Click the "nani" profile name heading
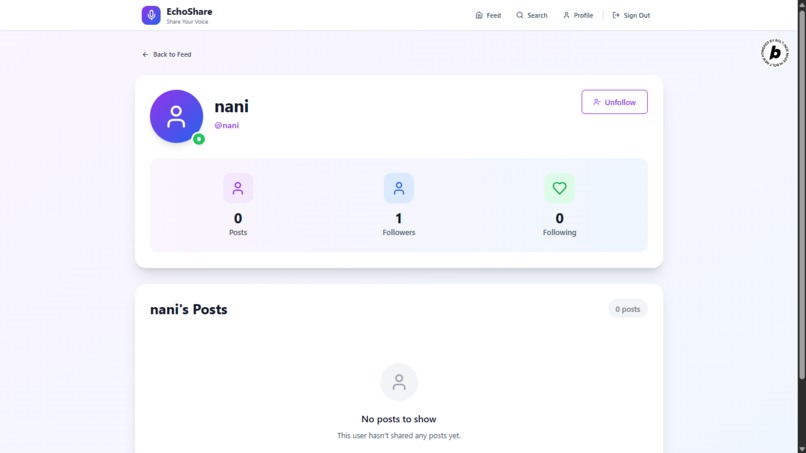Screen dimensions: 806x453 click(231, 106)
